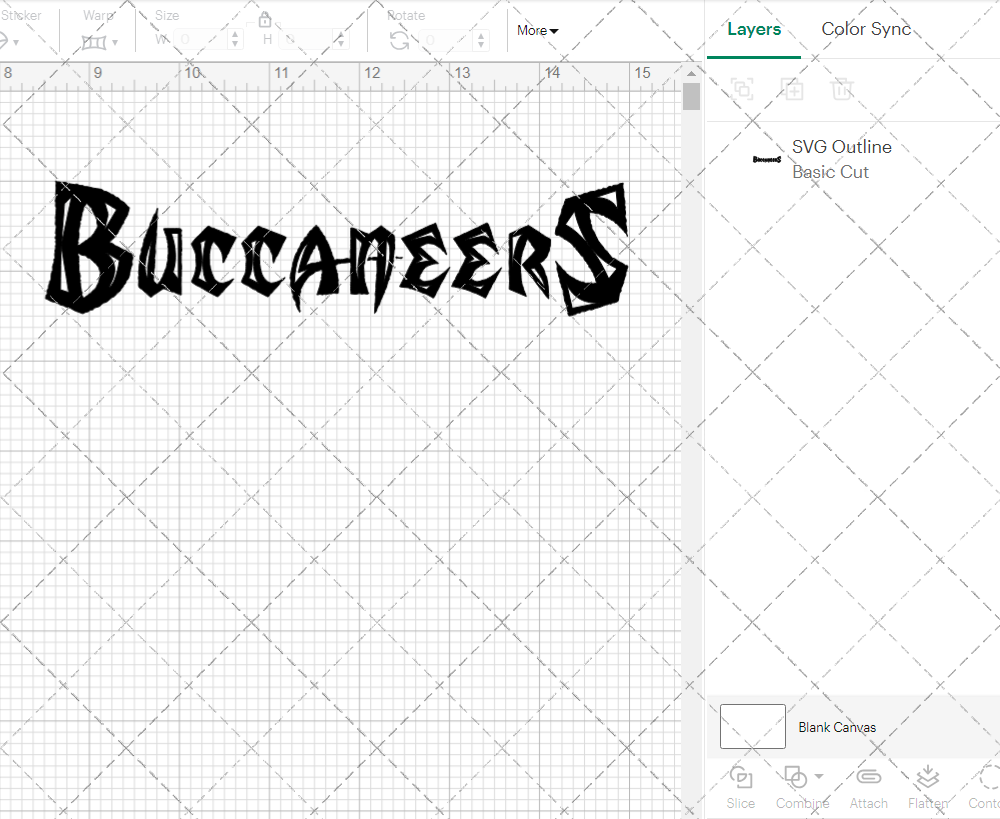
Task: Select the SVG Outline layer
Action: click(840, 159)
